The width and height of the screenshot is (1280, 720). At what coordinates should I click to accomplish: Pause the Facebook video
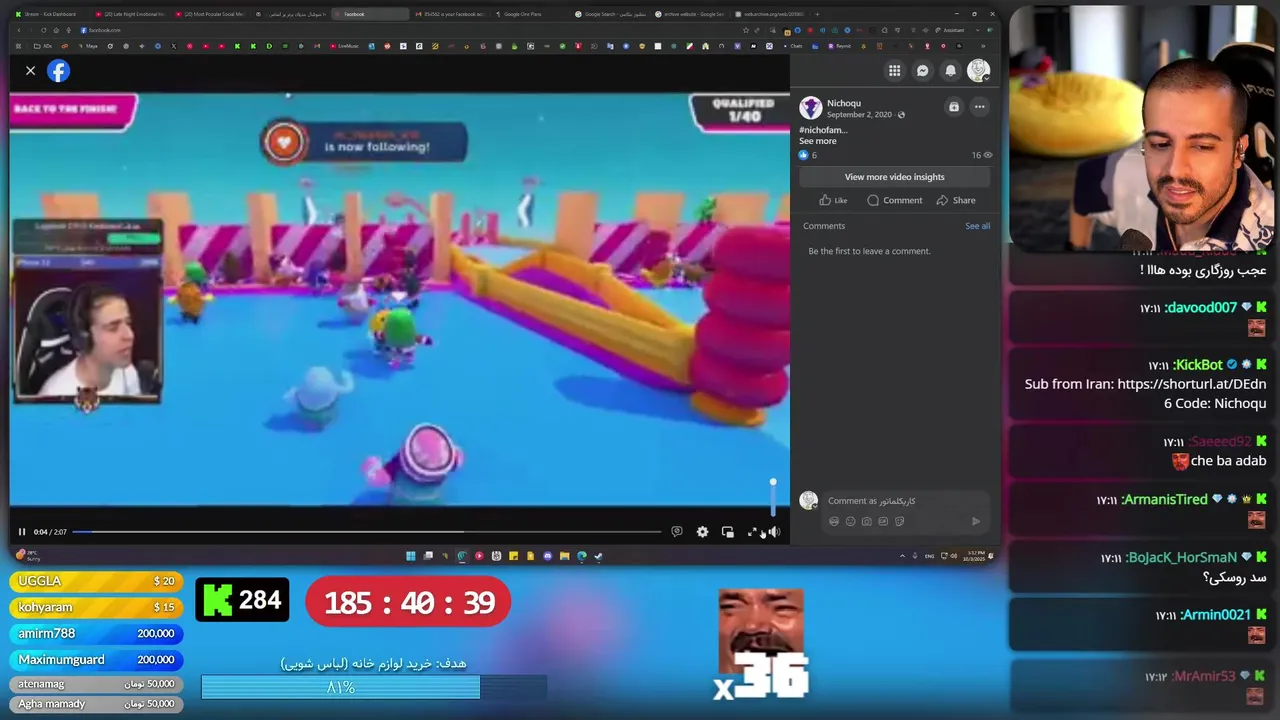click(x=21, y=532)
